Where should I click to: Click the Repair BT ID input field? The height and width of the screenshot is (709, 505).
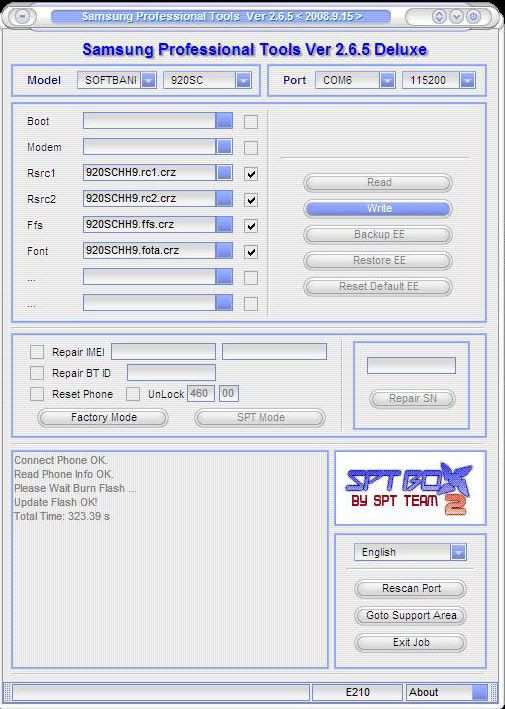pyautogui.click(x=171, y=373)
